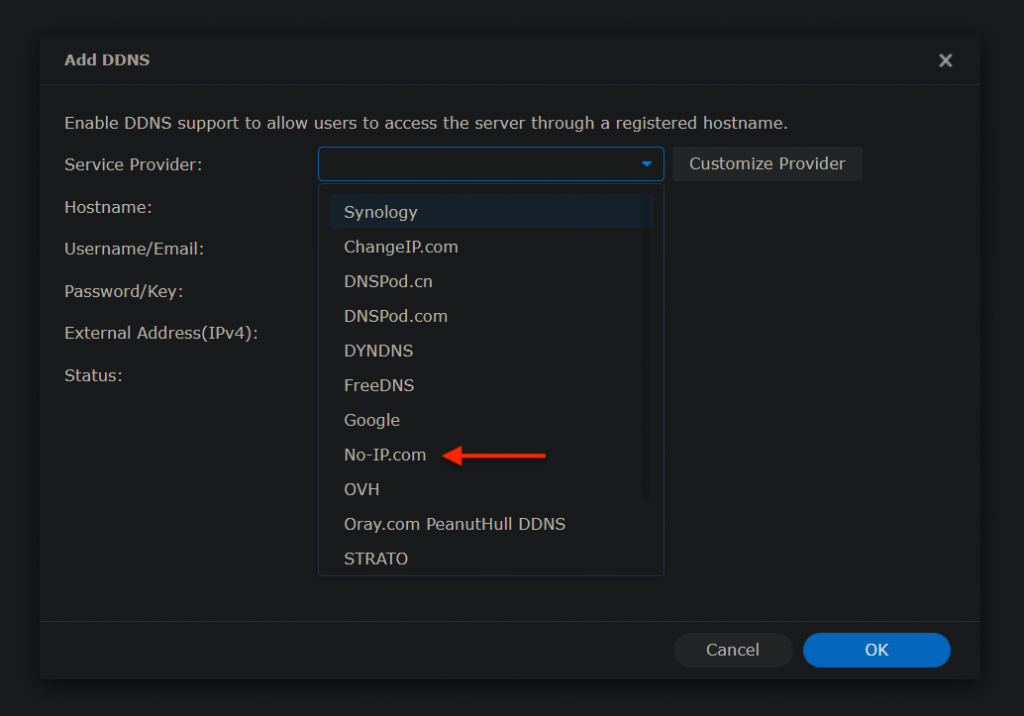
Task: Pick STRATO from the dropdown list
Action: 376,559
